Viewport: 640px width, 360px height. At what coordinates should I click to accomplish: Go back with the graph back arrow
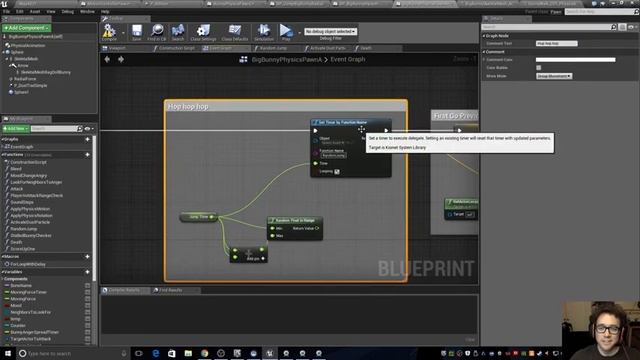[107, 59]
